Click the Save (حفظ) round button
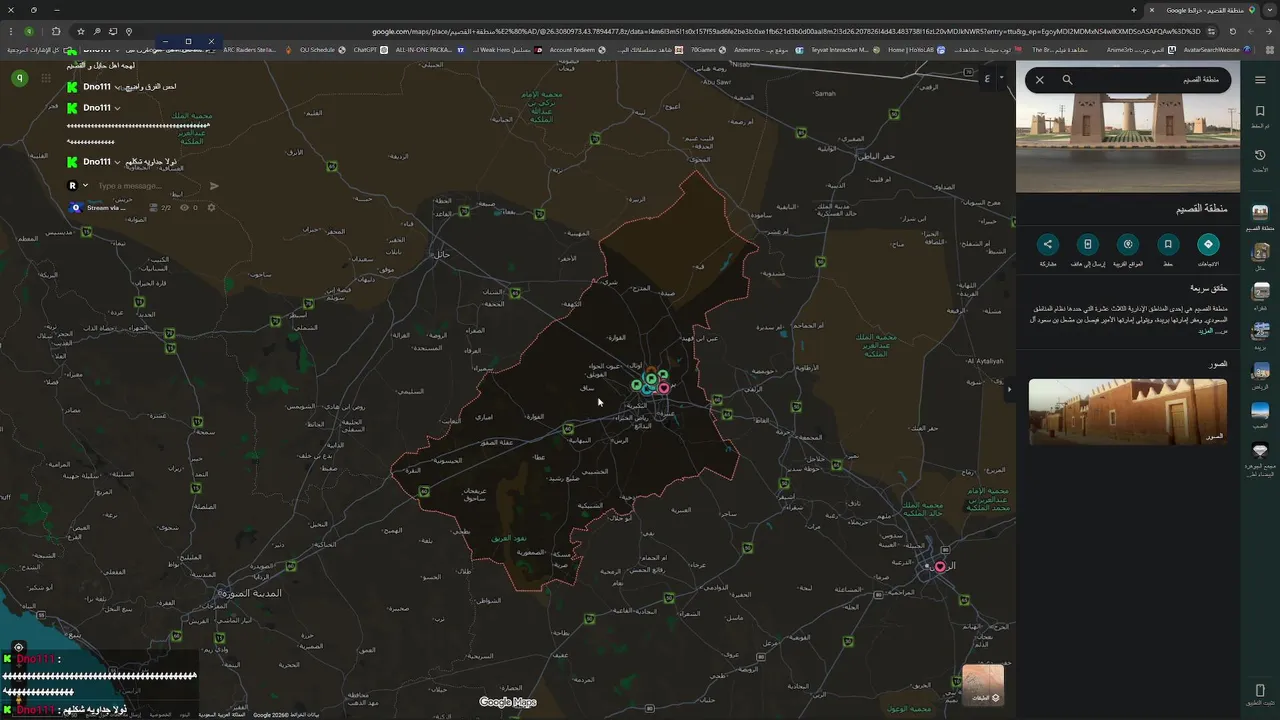The width and height of the screenshot is (1280, 720). point(1168,244)
